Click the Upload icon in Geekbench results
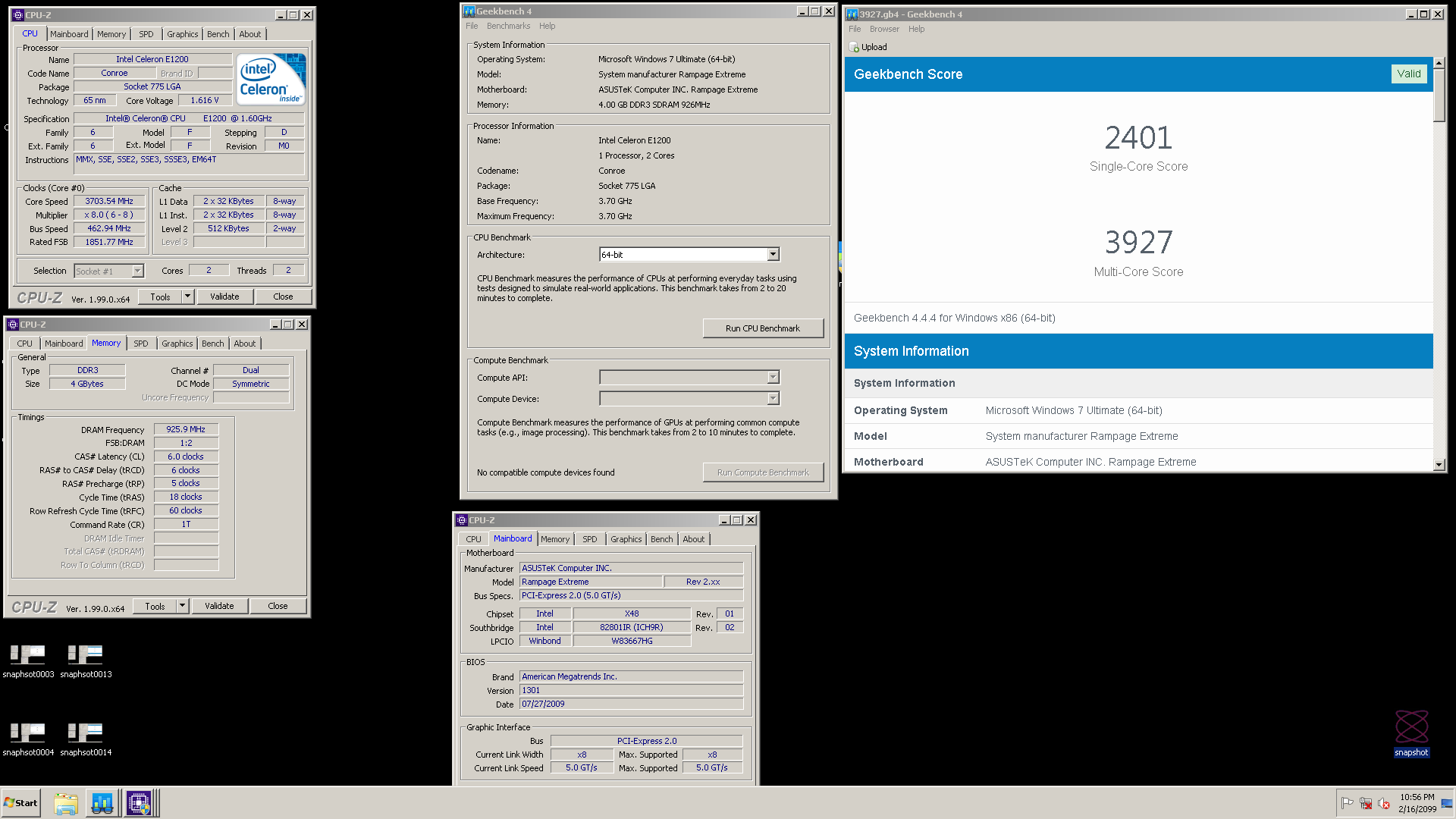1456x819 pixels. 854,47
